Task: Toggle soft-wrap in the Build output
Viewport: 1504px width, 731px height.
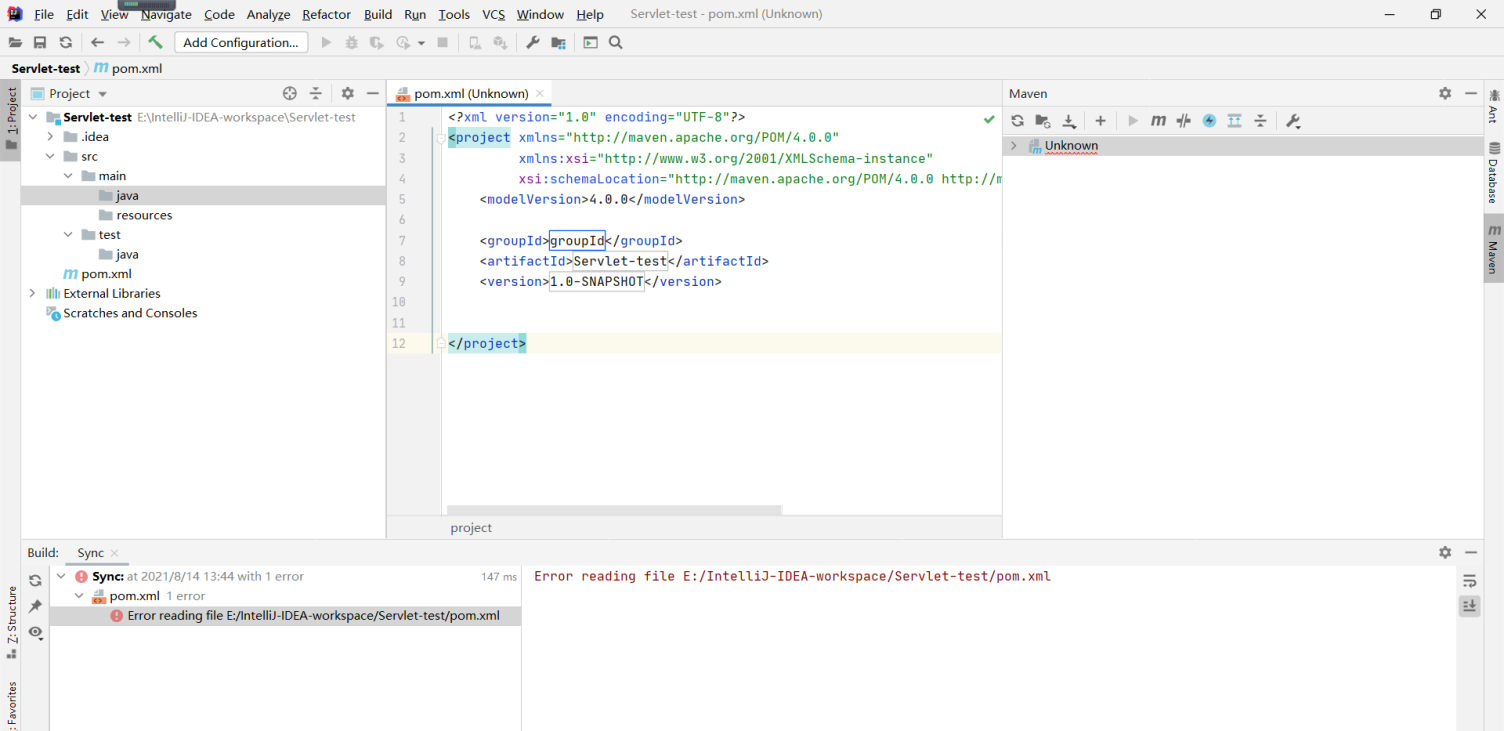Action: (1469, 580)
